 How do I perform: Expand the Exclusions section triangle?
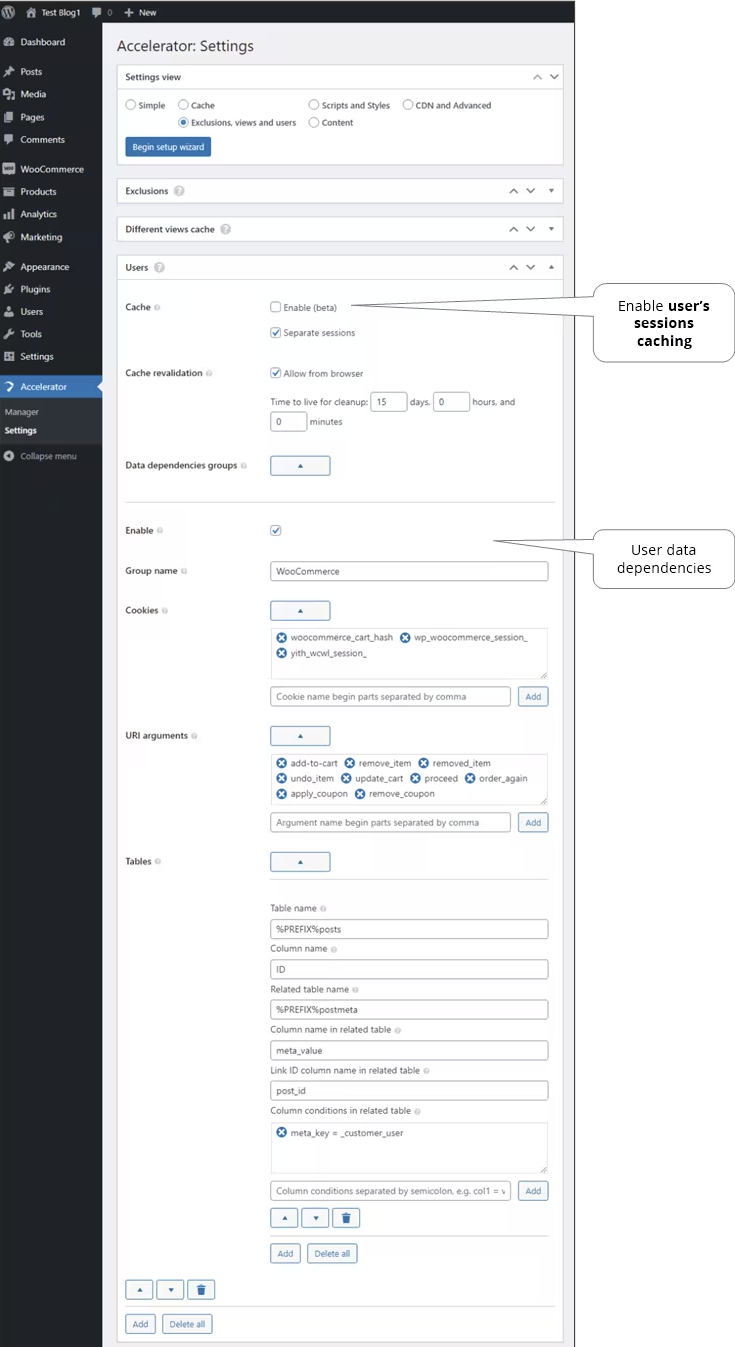click(x=551, y=191)
